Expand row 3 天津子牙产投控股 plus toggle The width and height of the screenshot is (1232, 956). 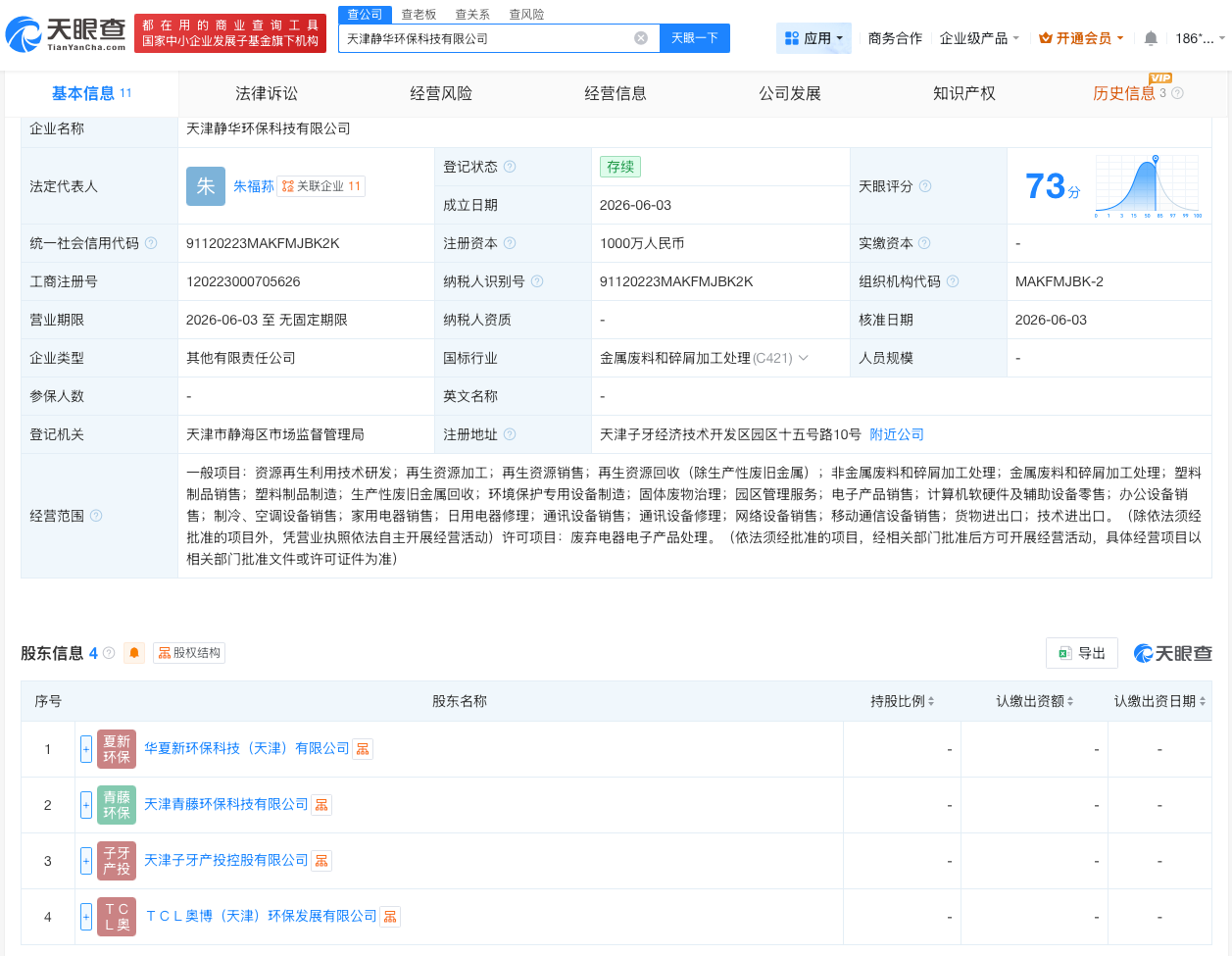(x=86, y=861)
